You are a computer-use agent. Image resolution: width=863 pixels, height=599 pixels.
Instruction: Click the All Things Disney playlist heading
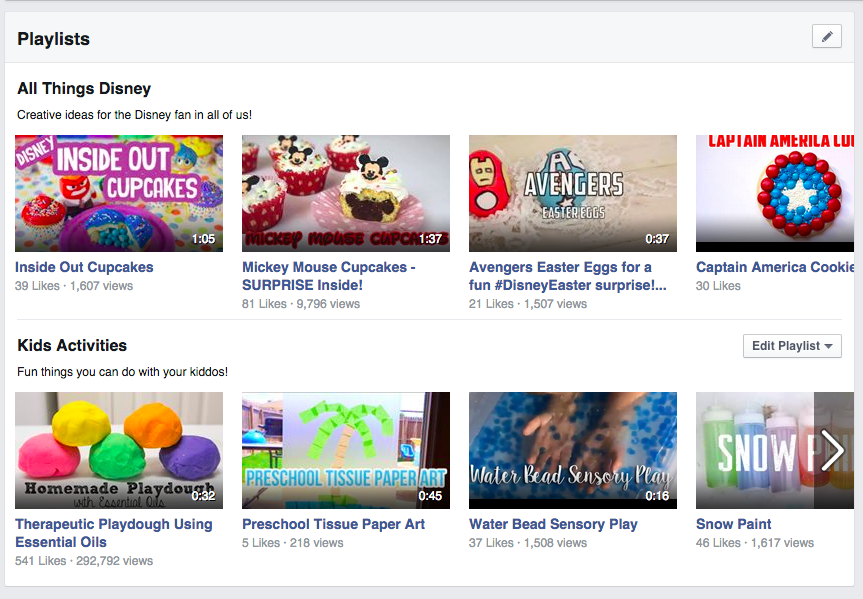point(84,89)
